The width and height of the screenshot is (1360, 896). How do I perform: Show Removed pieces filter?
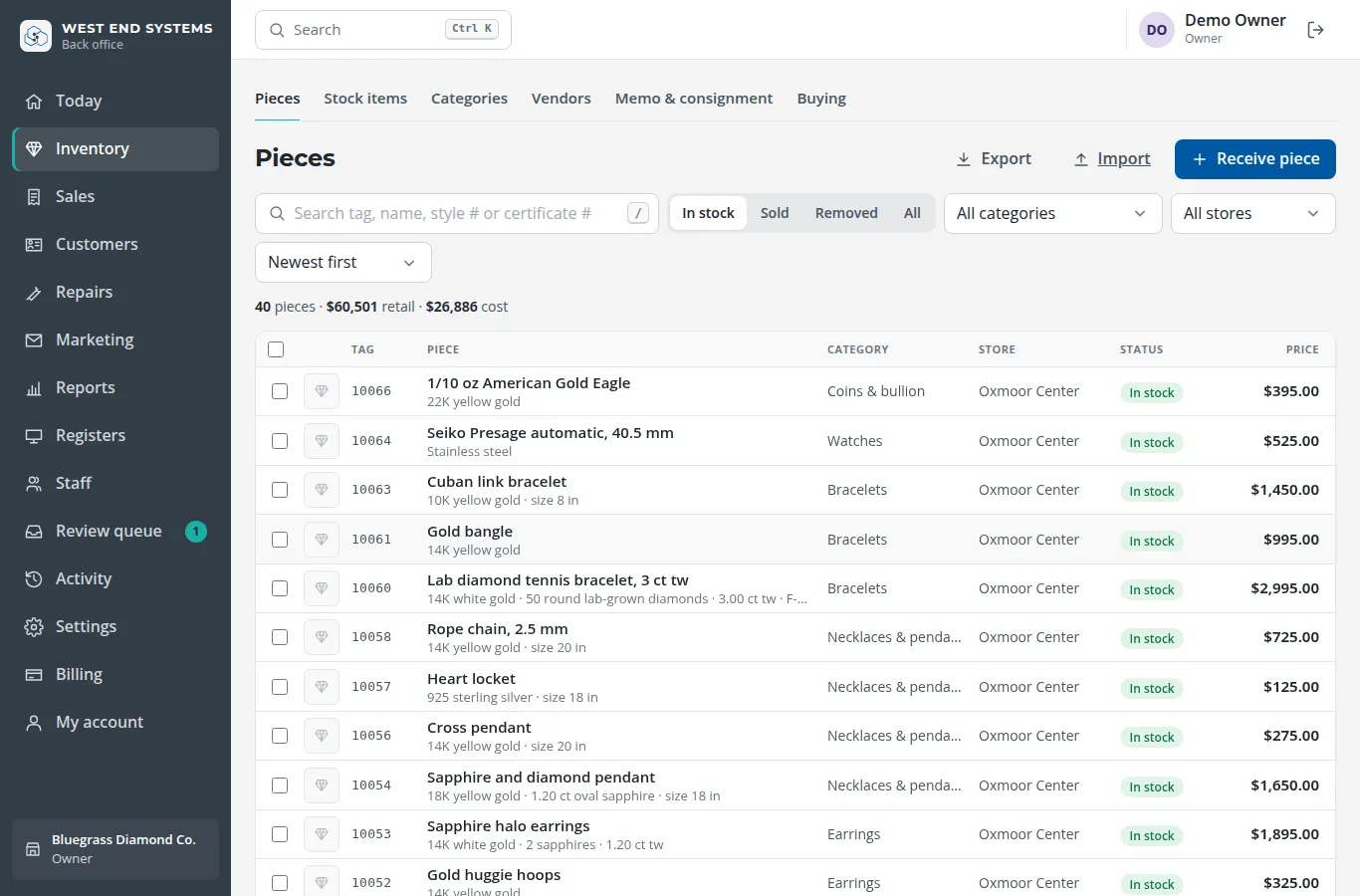click(846, 213)
